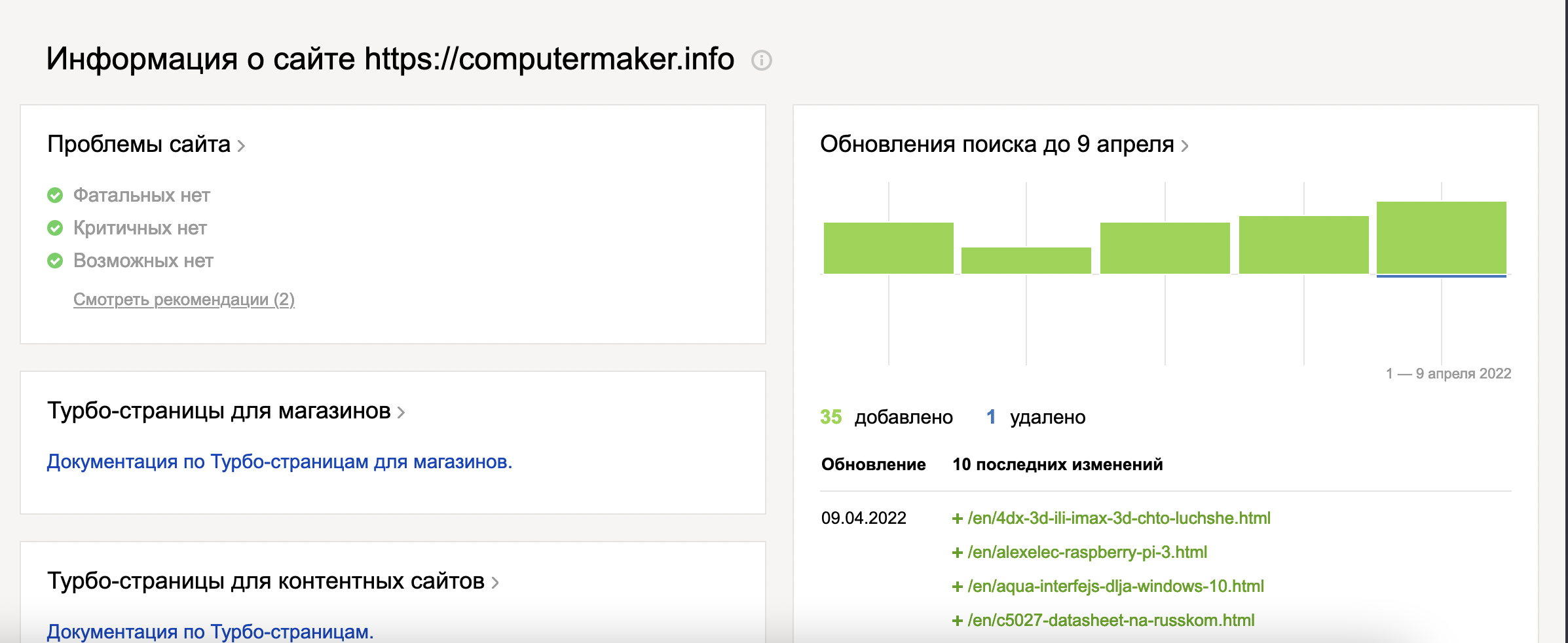Click green checkmark next to Возможных нет
This screenshot has height=643, width=1568.
point(55,261)
